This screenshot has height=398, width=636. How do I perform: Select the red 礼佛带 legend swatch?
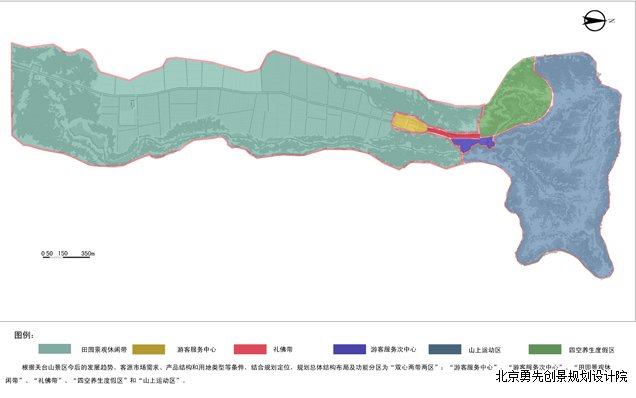[250, 349]
